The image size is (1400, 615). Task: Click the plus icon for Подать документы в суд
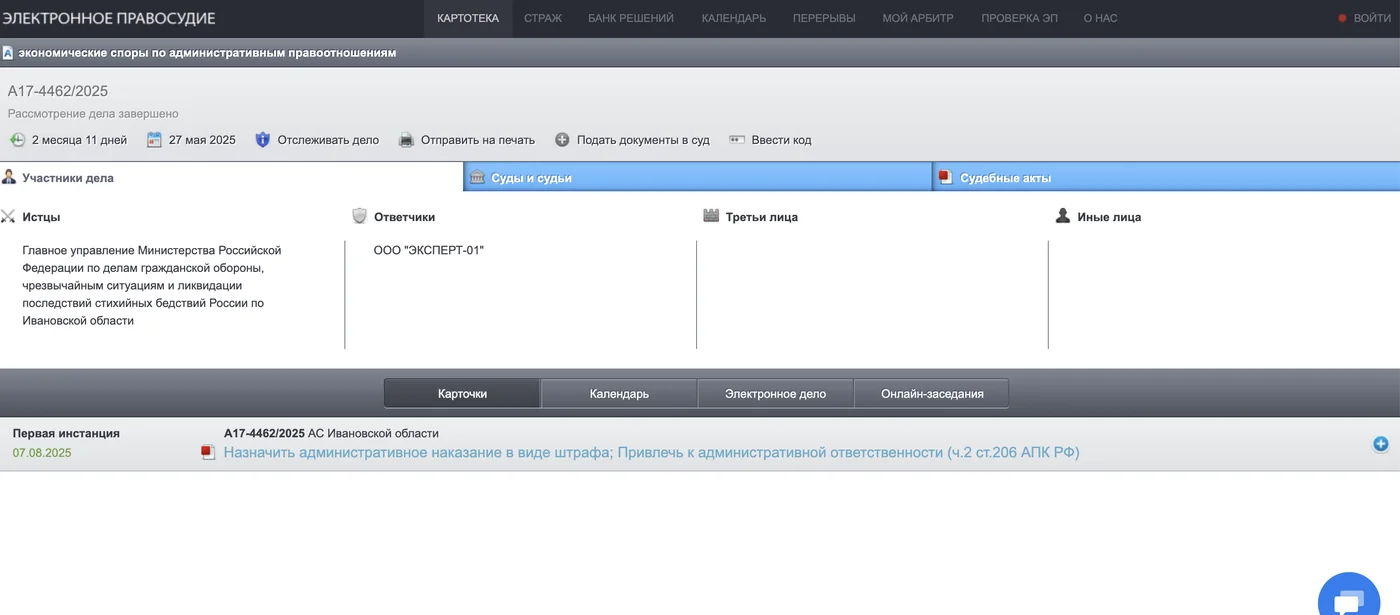point(562,140)
